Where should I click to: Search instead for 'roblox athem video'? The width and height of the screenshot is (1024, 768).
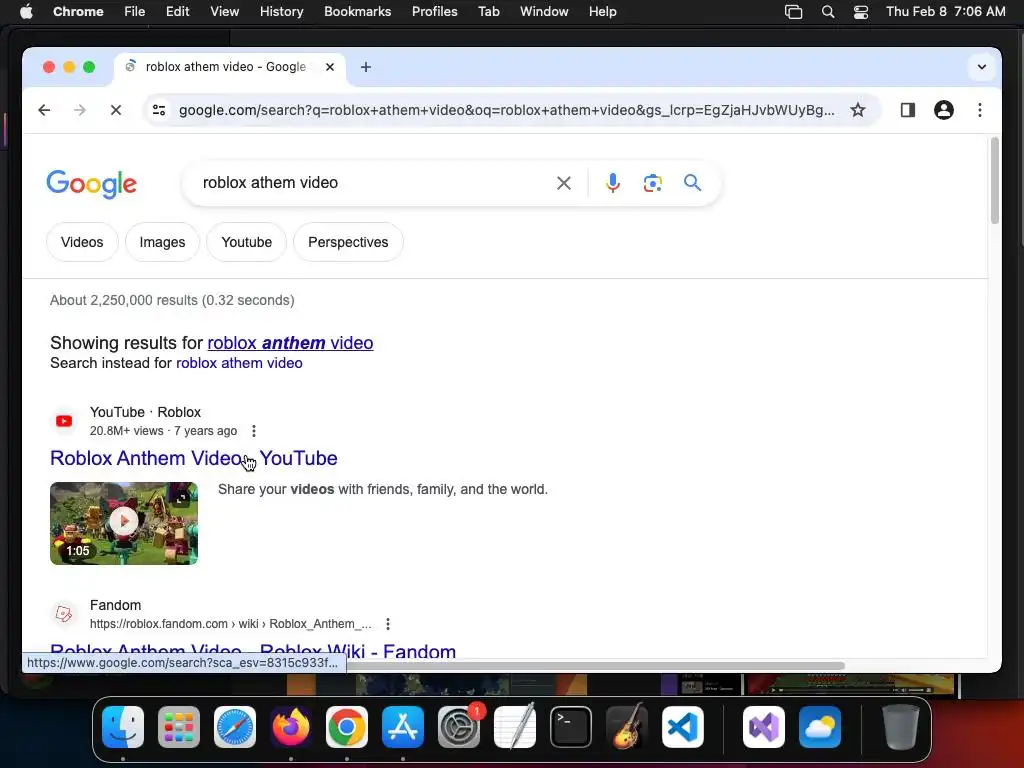pos(239,363)
